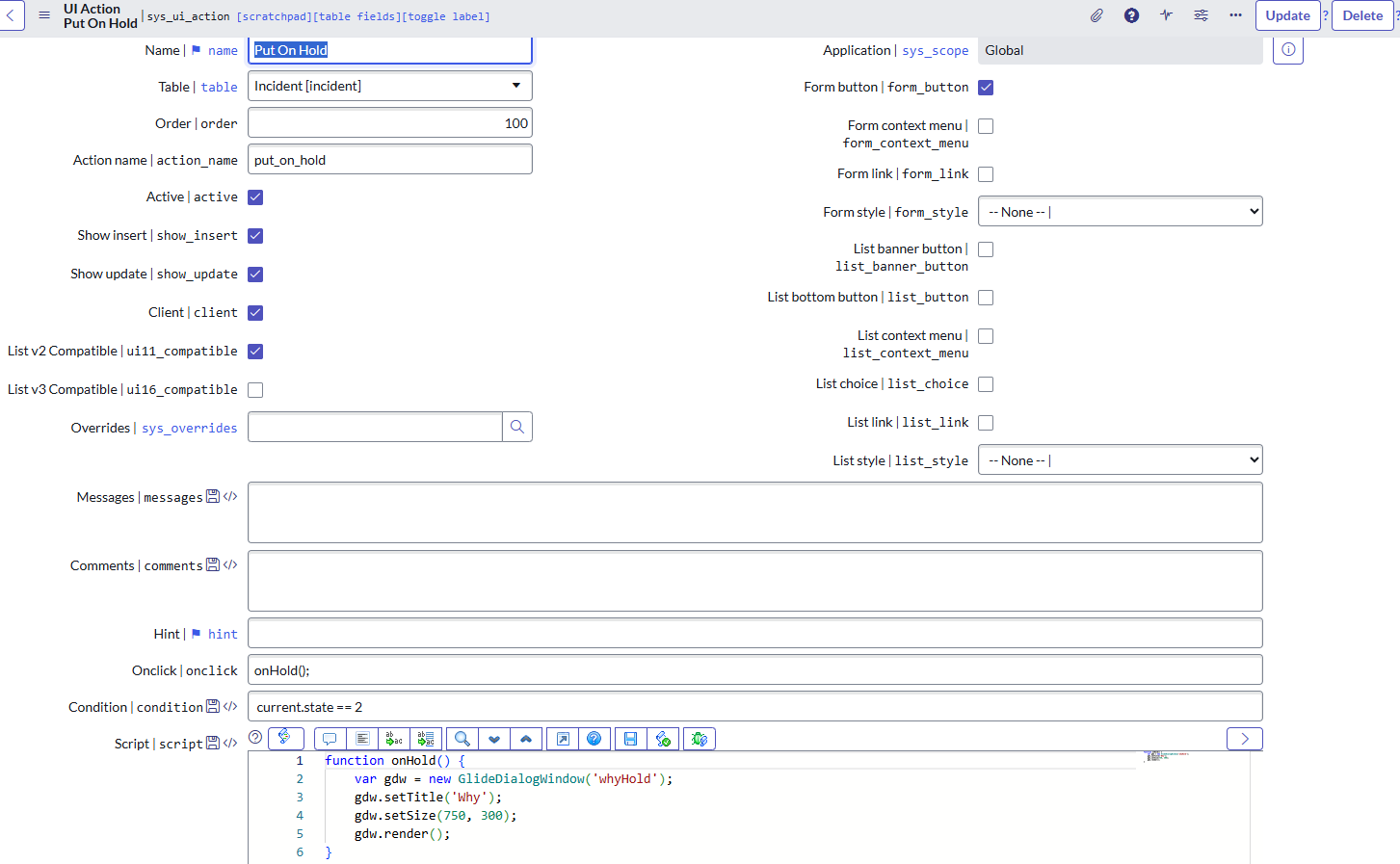The height and width of the screenshot is (864, 1400).
Task: Go back using the header chevron
Action: tap(10, 15)
